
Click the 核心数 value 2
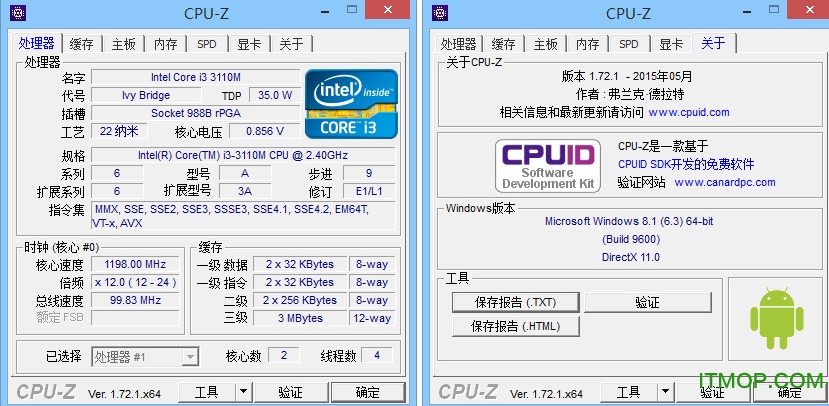point(284,355)
